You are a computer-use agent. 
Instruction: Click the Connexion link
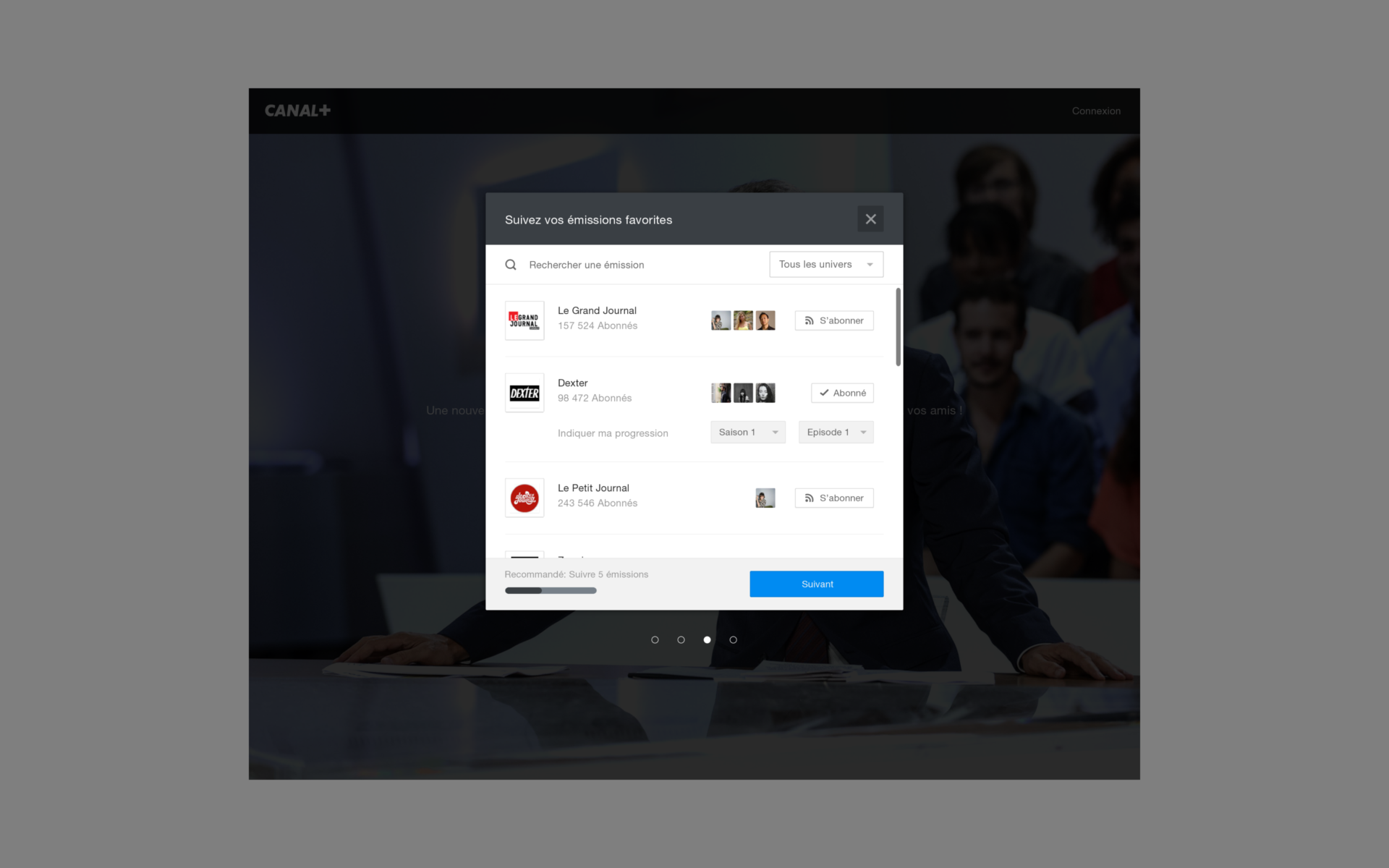[1096, 111]
